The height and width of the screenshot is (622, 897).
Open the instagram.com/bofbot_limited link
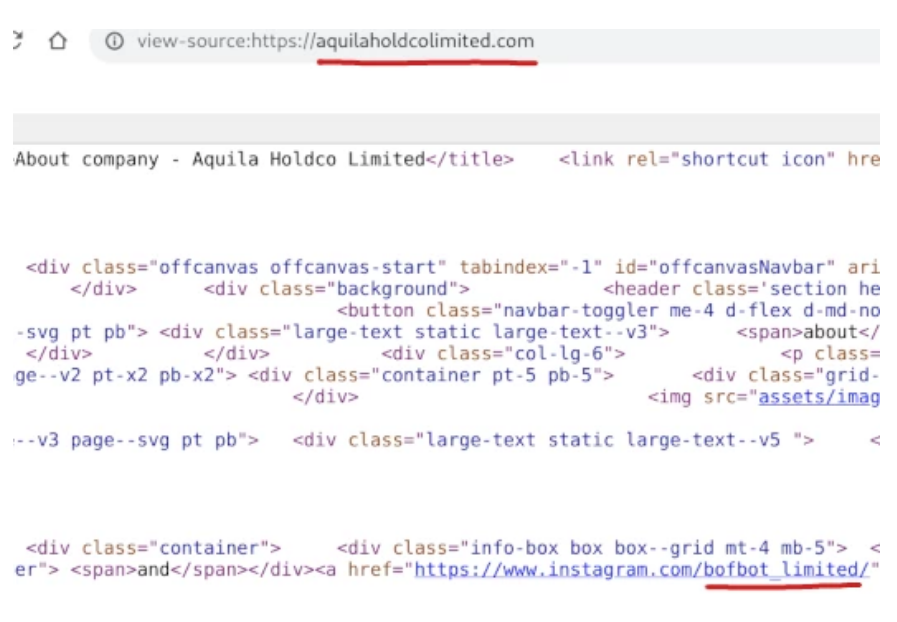coord(641,570)
